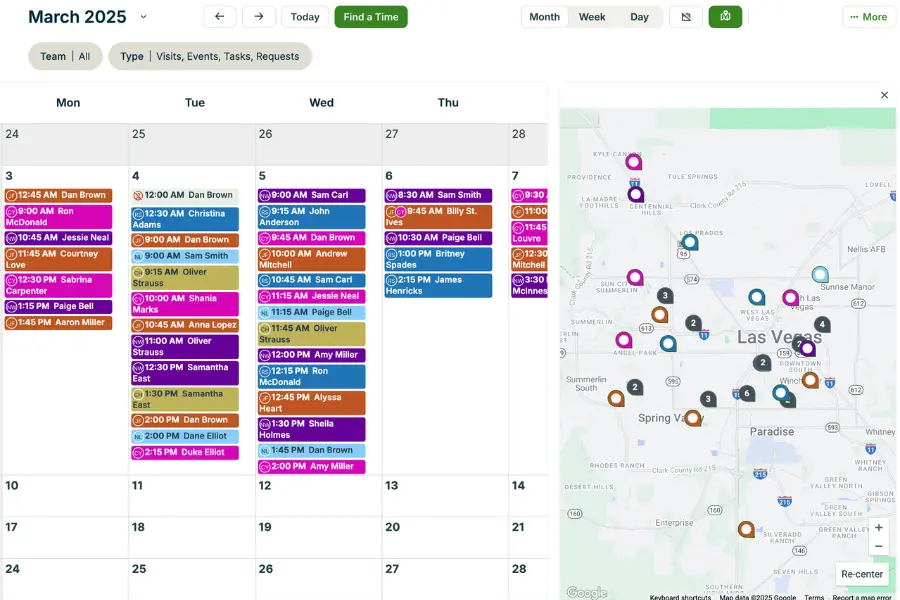Select the blue pin at West Las Vegas

pyautogui.click(x=757, y=297)
